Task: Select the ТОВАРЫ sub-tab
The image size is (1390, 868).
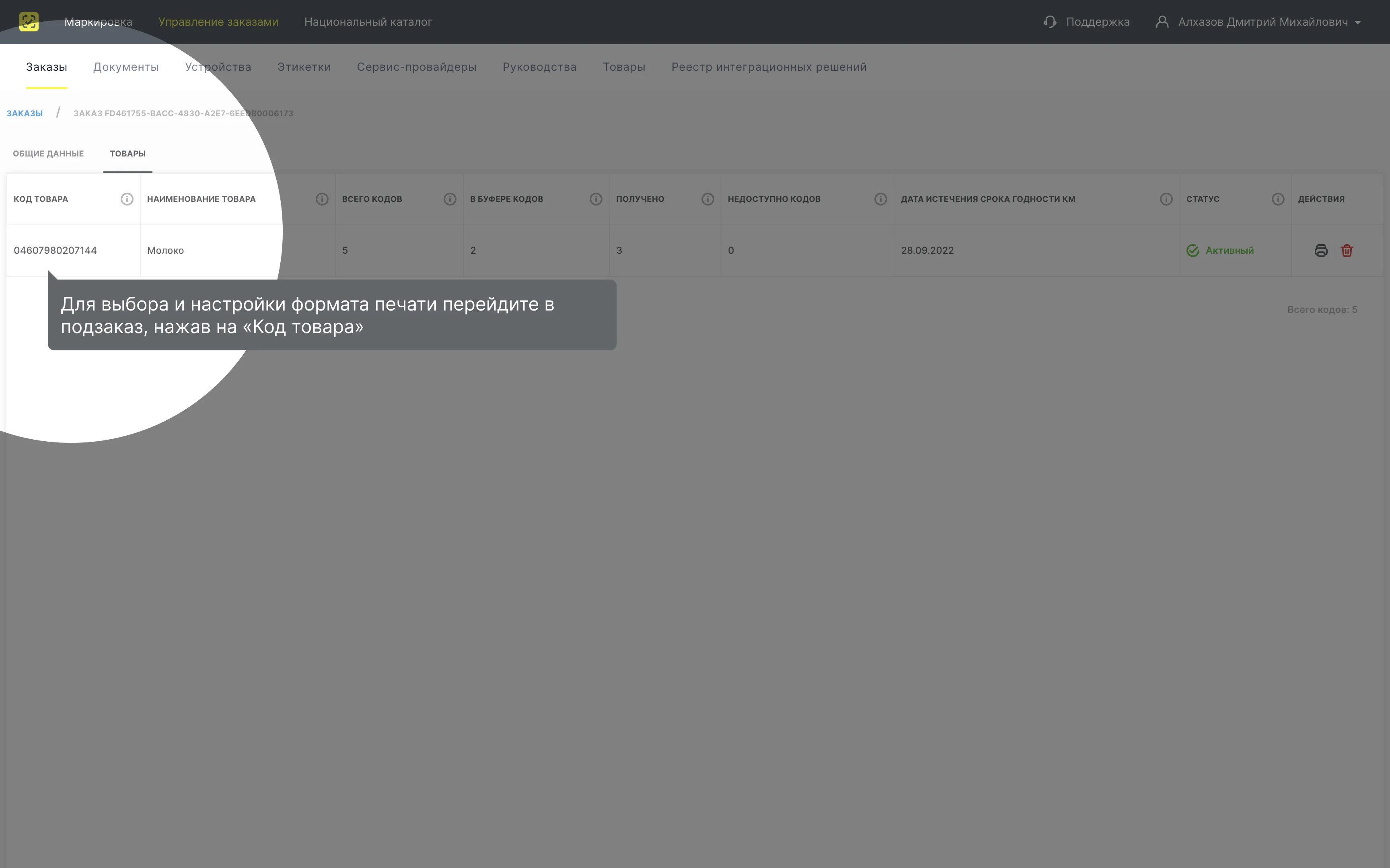Action: coord(127,154)
